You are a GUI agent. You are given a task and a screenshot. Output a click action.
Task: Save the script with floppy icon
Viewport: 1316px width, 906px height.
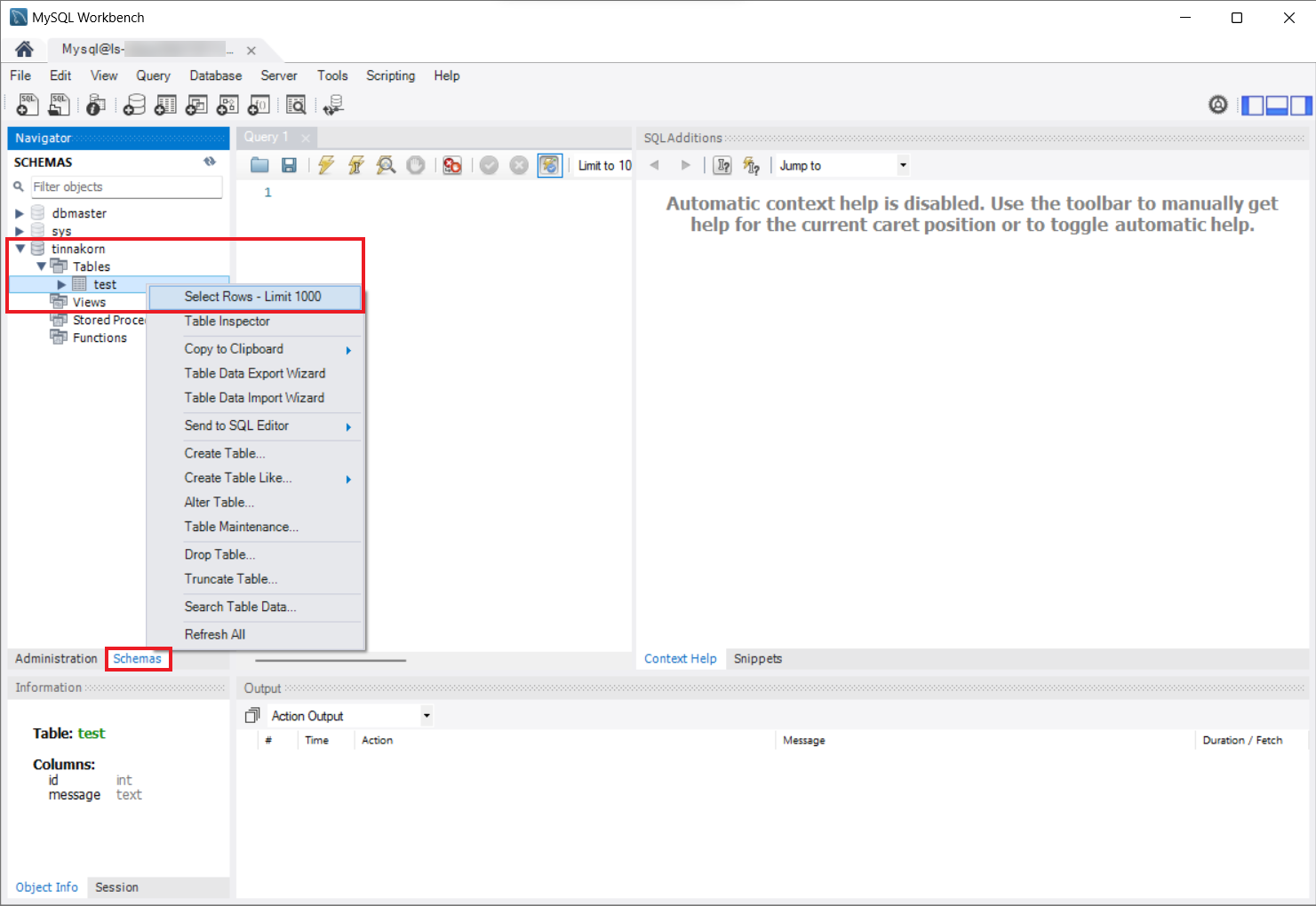coord(289,165)
